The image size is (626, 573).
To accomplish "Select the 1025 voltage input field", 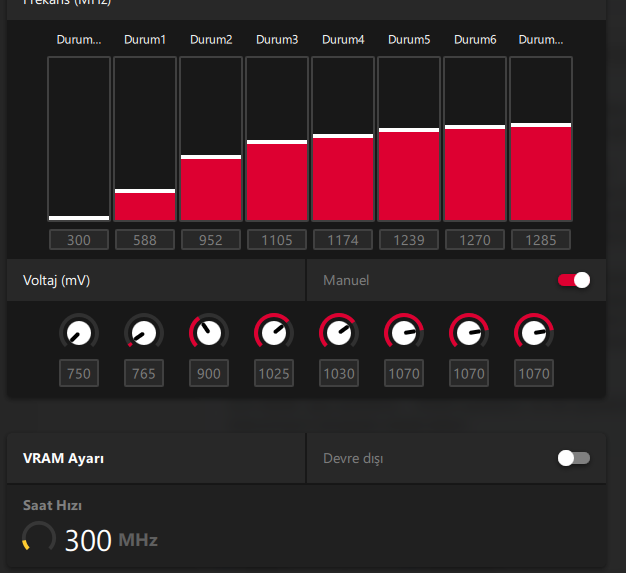I will click(x=274, y=373).
